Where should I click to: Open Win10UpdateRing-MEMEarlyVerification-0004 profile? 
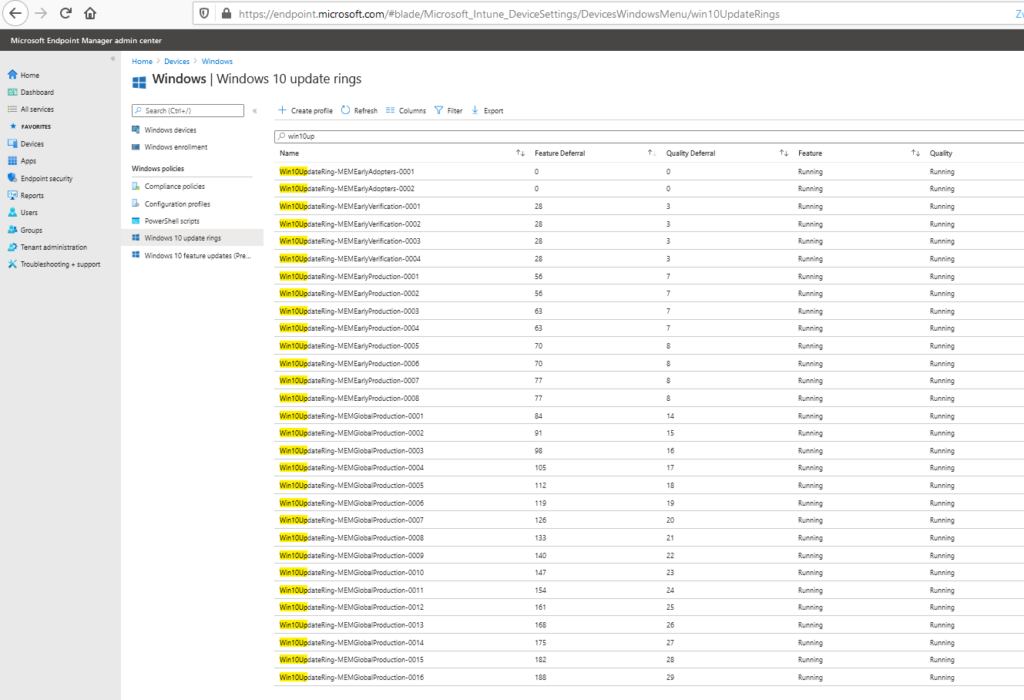(350, 259)
